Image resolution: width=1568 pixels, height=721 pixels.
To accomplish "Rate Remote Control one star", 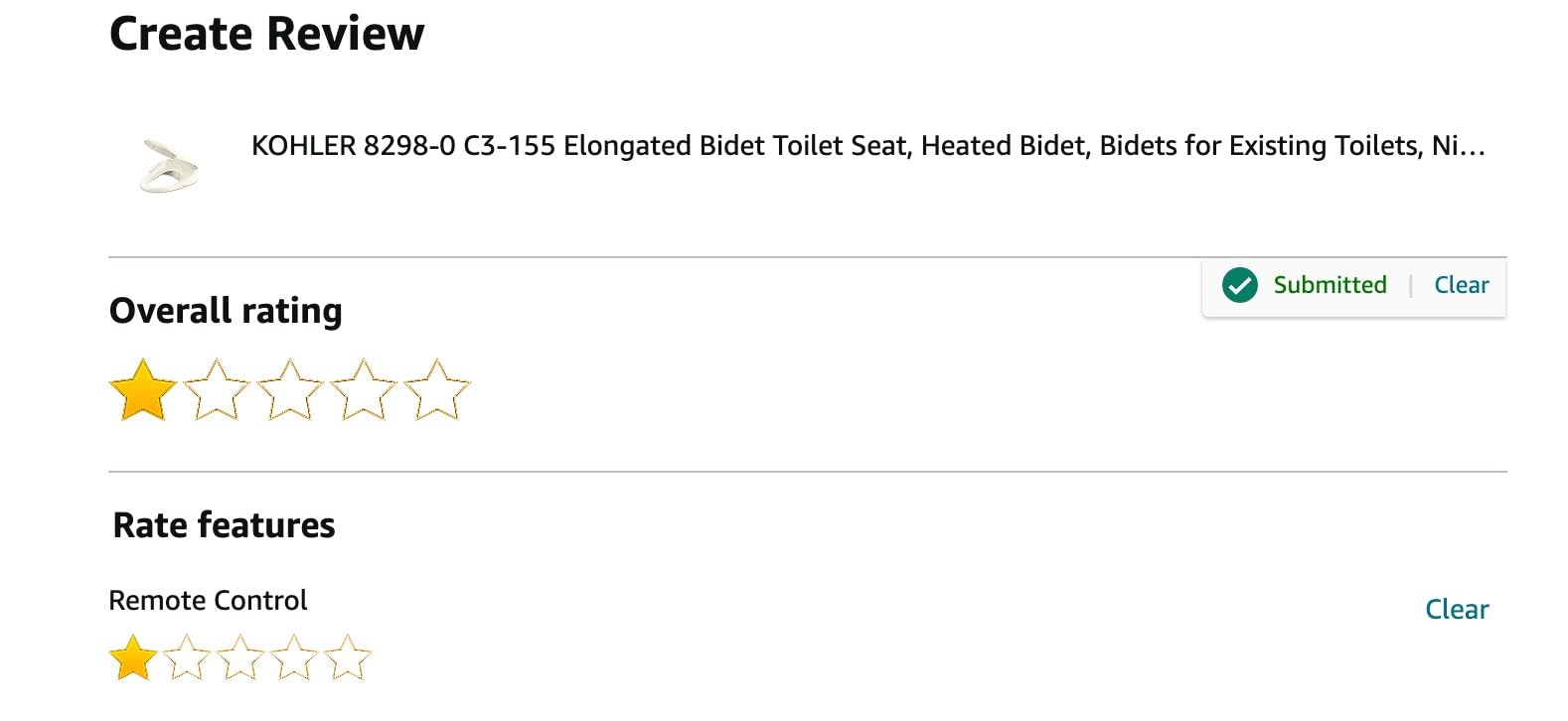I will [x=133, y=657].
